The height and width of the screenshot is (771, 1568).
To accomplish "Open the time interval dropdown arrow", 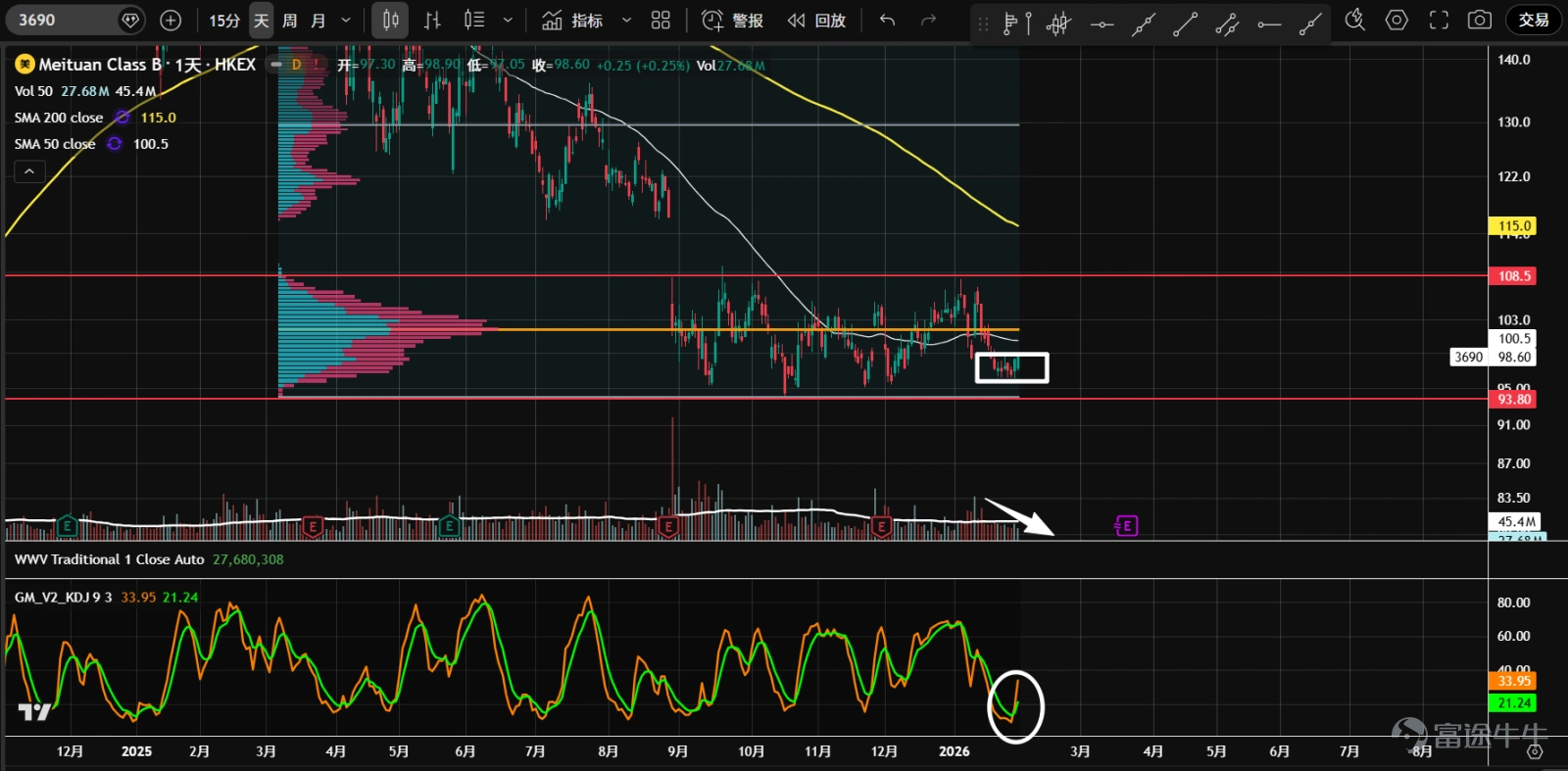I will click(x=346, y=20).
